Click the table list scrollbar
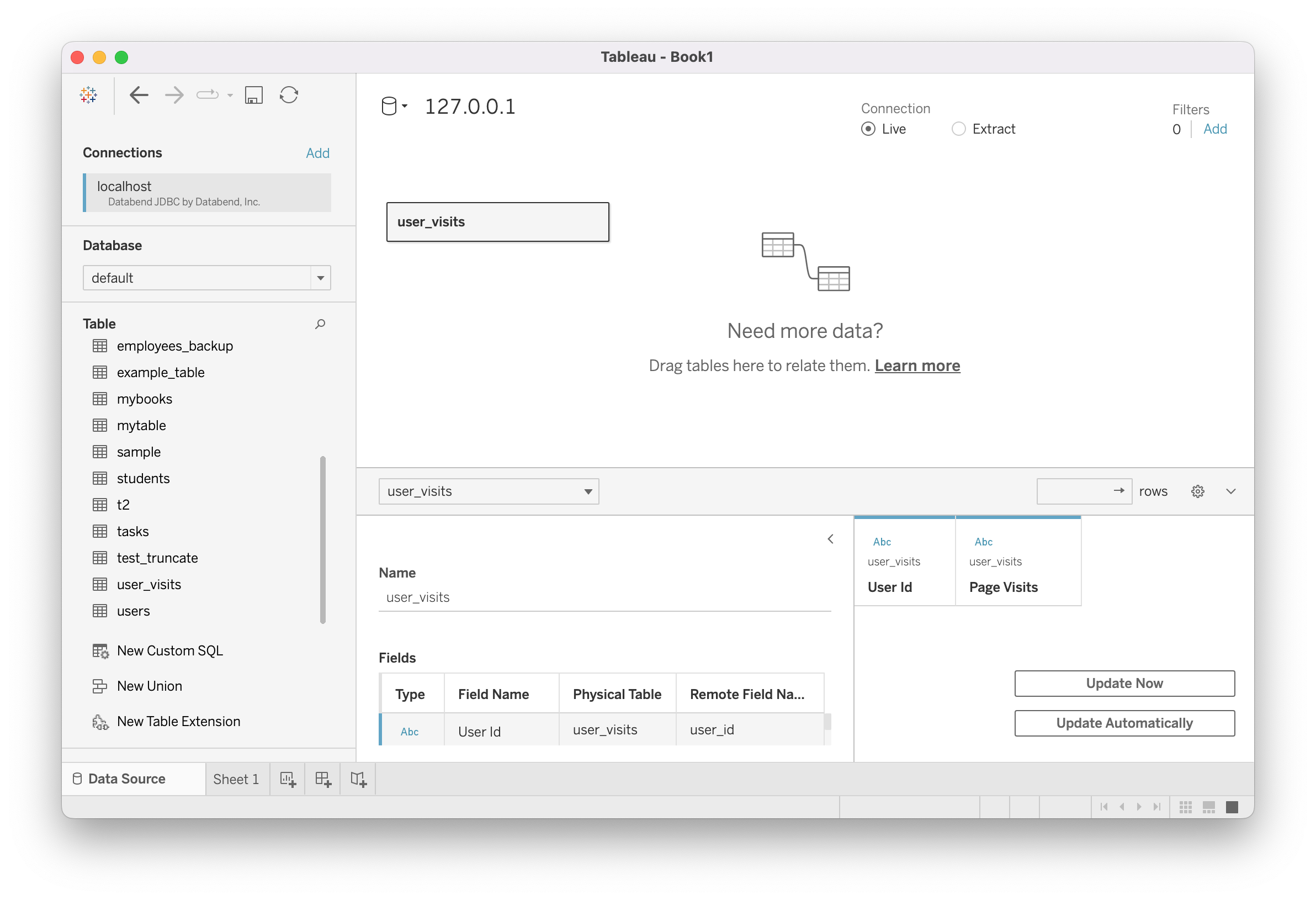1316x900 pixels. [323, 540]
